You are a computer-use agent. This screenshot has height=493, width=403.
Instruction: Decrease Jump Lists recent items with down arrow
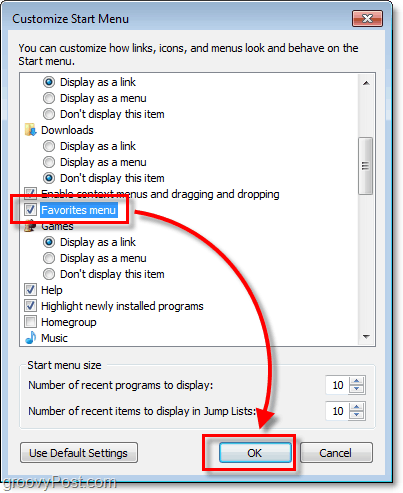point(357,415)
